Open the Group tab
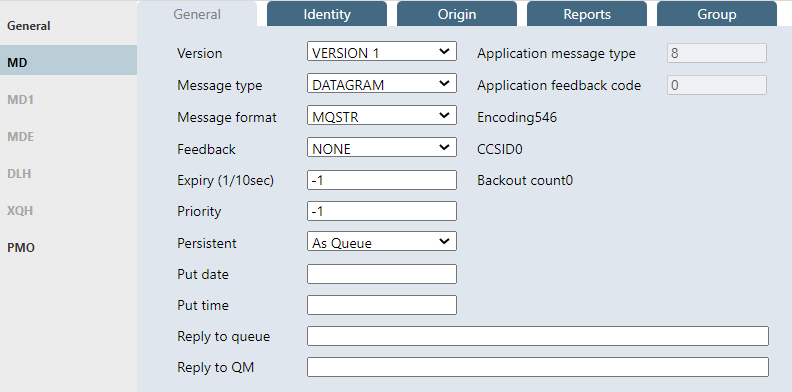 pos(717,14)
